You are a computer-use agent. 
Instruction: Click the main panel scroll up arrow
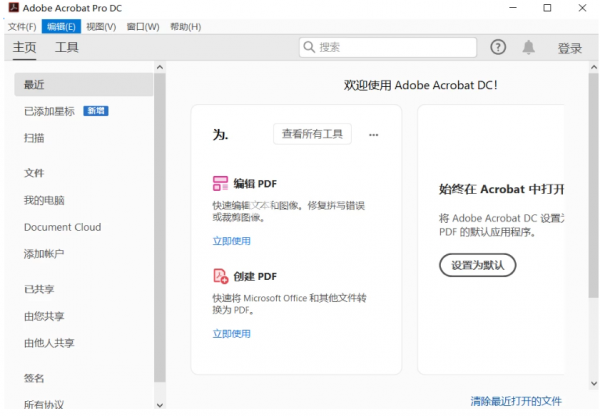(x=593, y=67)
